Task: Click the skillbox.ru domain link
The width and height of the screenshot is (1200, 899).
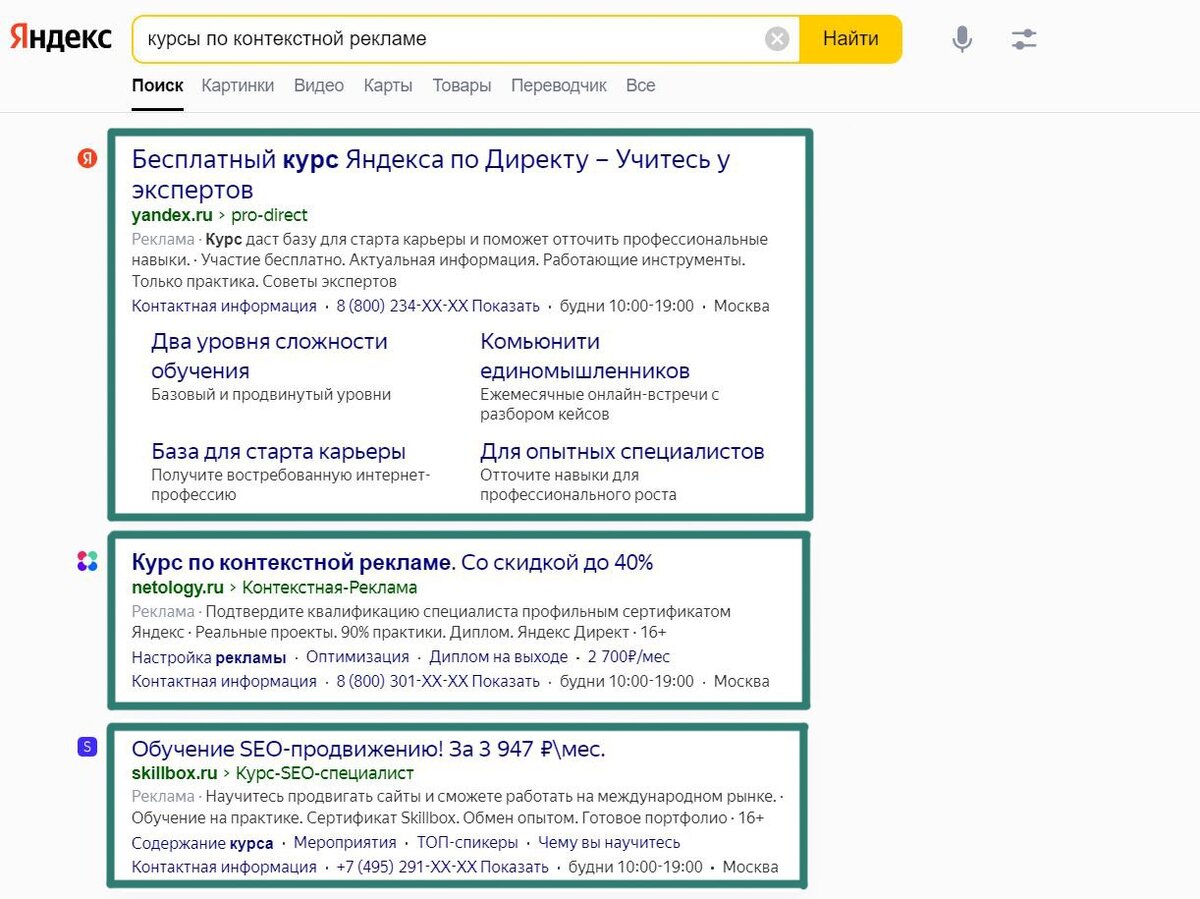Action: point(175,773)
